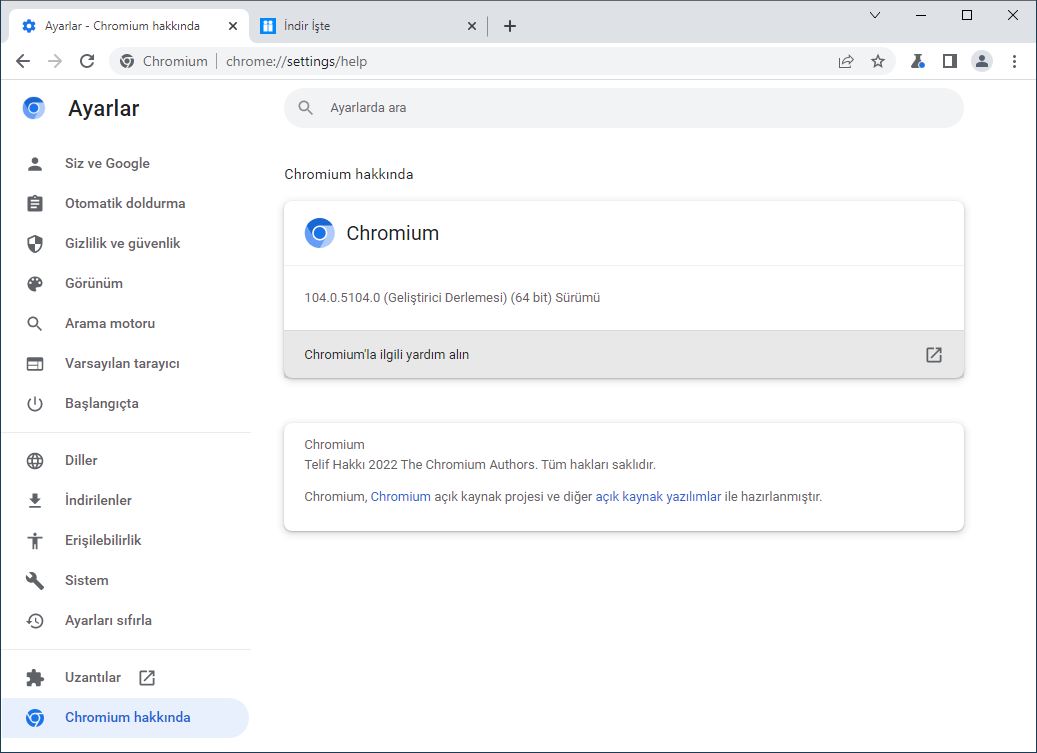Viewport: 1037px width, 753px height.
Task: Select Chromium hakkında in sidebar
Action: tap(125, 717)
